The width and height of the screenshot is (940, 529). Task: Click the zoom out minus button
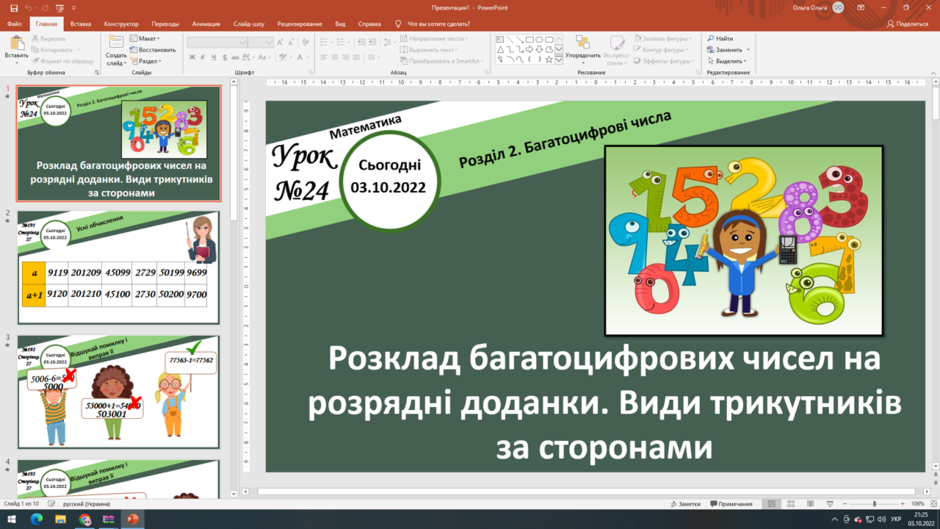[845, 504]
